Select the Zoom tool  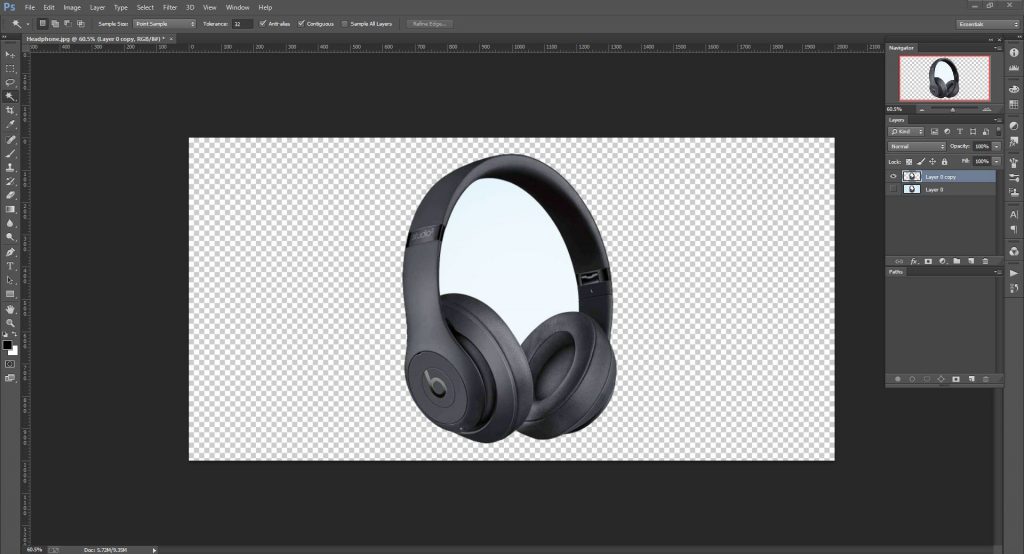10,323
